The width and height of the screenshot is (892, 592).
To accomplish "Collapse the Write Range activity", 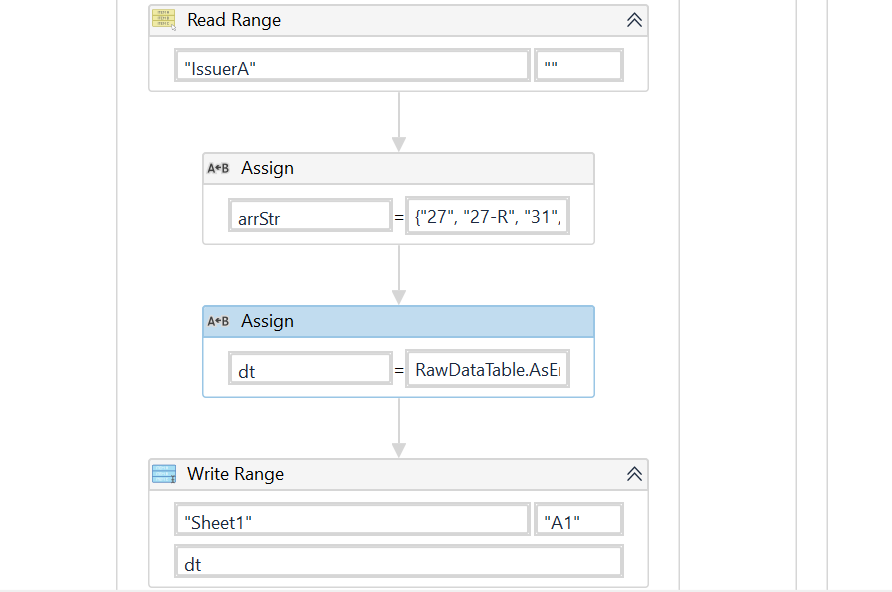I will [x=634, y=474].
